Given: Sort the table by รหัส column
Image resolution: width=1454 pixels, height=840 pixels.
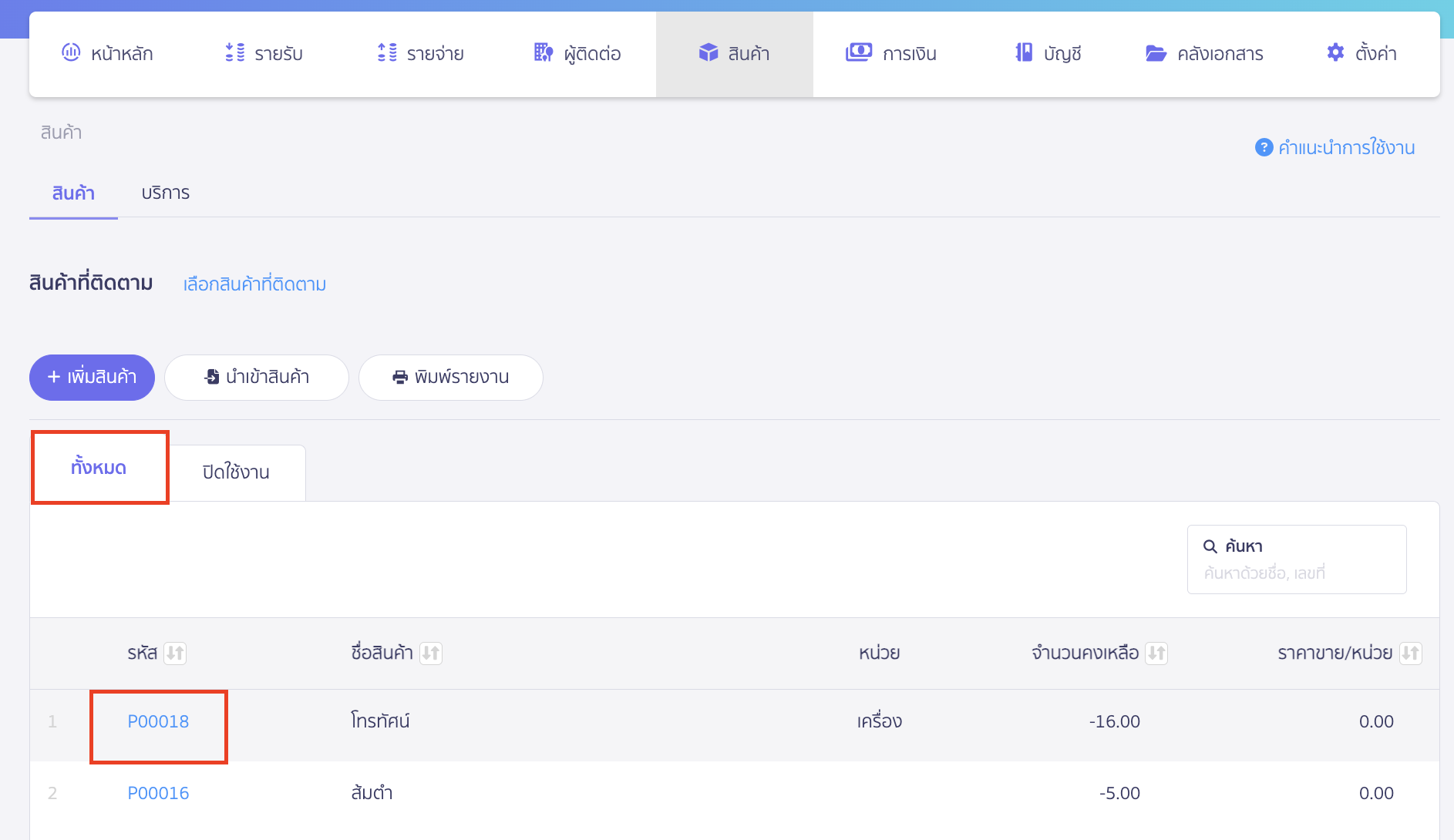Looking at the screenshot, I should tap(175, 654).
